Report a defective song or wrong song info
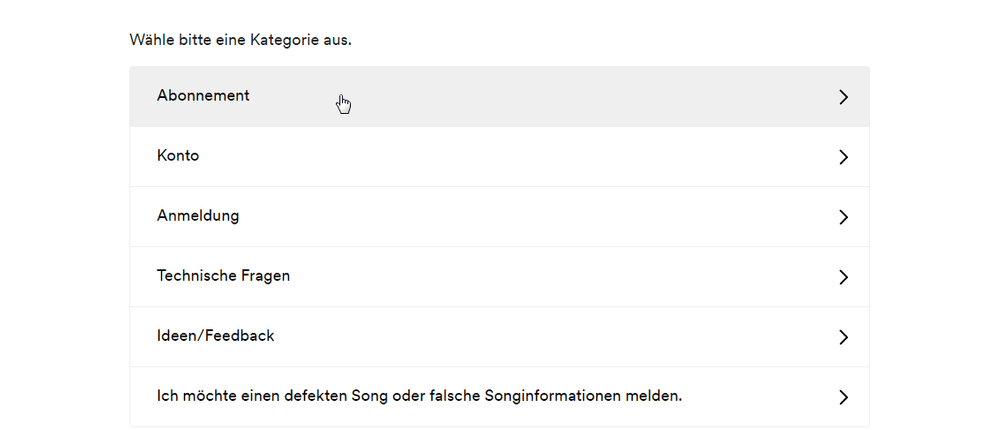The height and width of the screenshot is (430, 1002). (499, 397)
